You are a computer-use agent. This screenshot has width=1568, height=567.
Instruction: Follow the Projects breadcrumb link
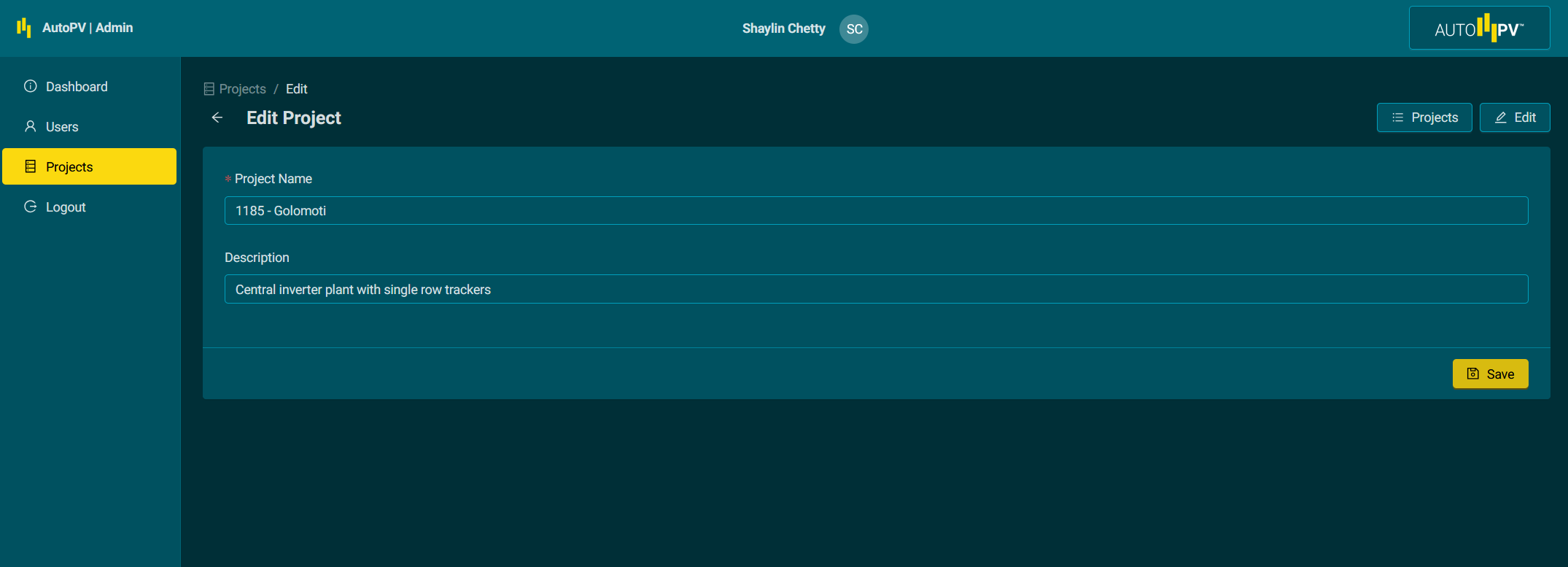[x=242, y=89]
